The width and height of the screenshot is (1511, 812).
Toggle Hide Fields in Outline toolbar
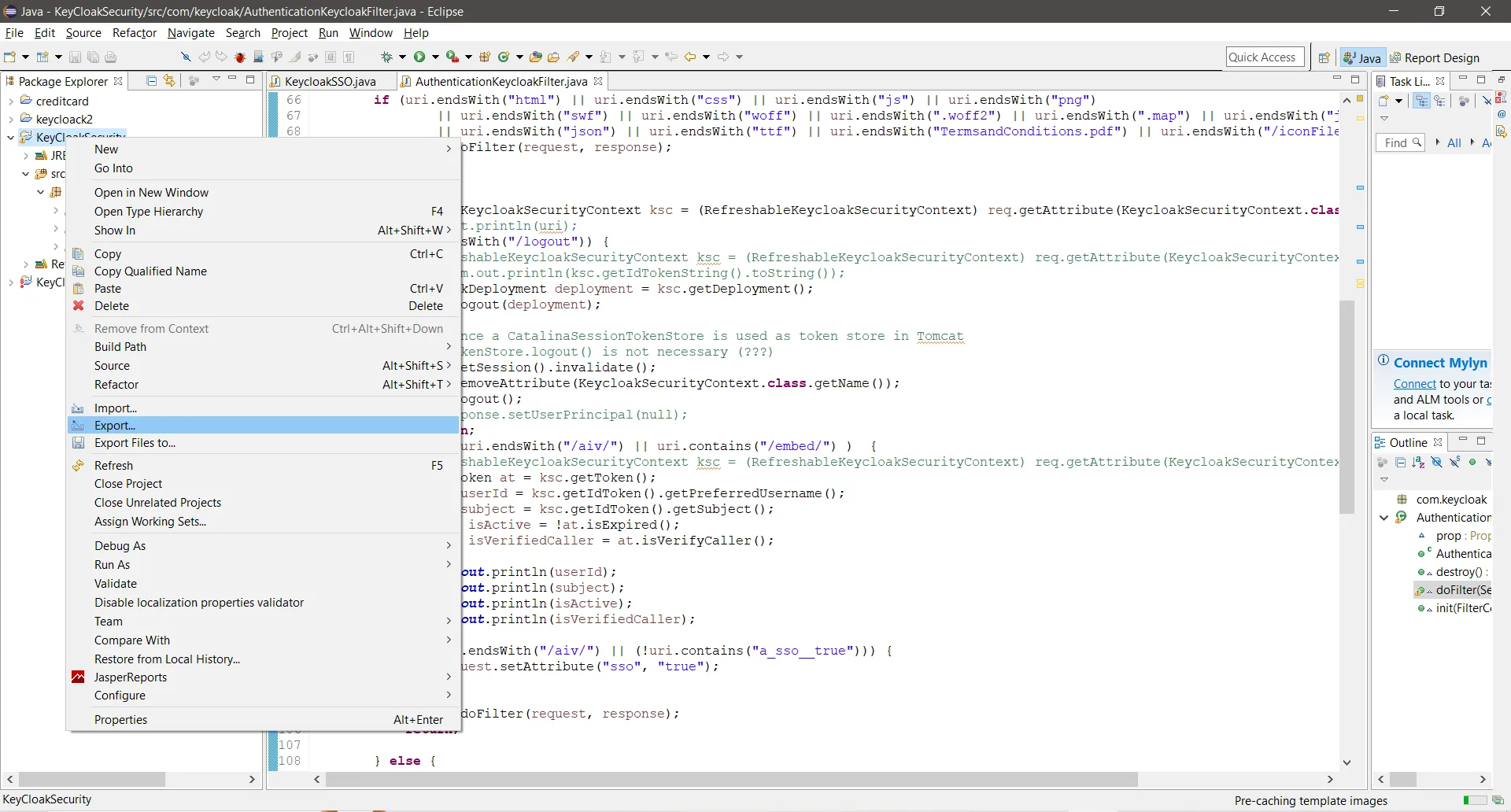click(1436, 463)
